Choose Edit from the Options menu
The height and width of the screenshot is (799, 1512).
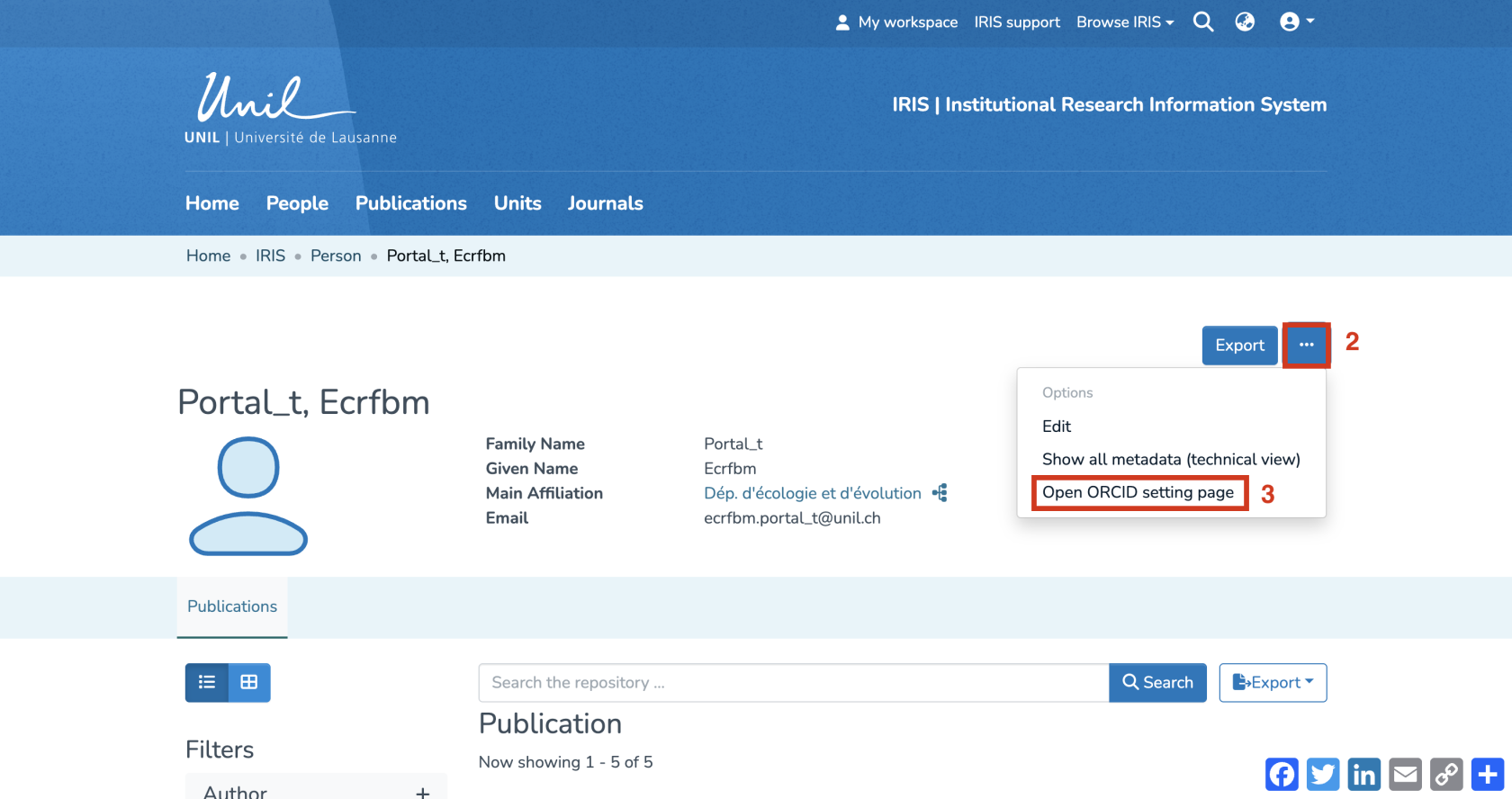[1057, 426]
